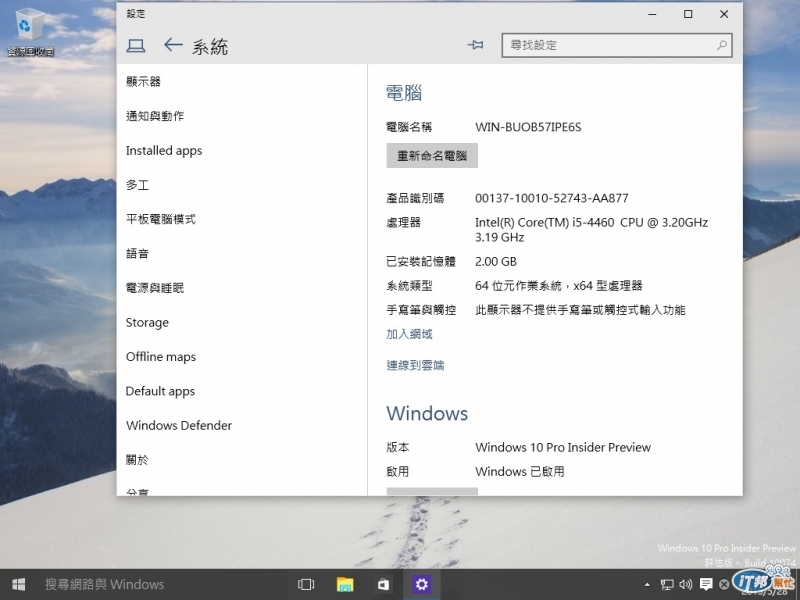Open the Windows Start menu
Screen dimensions: 800x600
(x=19, y=584)
